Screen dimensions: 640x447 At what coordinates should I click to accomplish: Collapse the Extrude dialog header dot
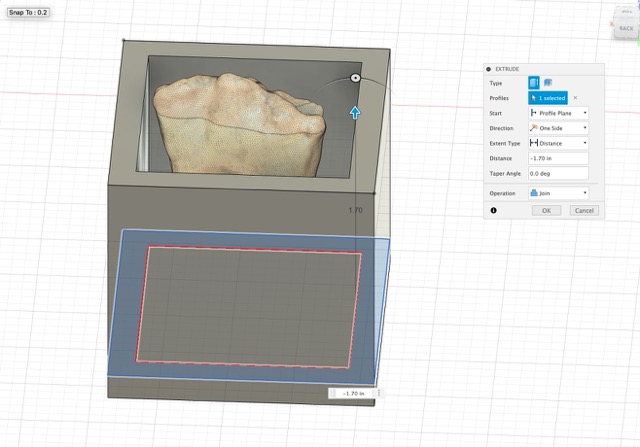(x=489, y=69)
